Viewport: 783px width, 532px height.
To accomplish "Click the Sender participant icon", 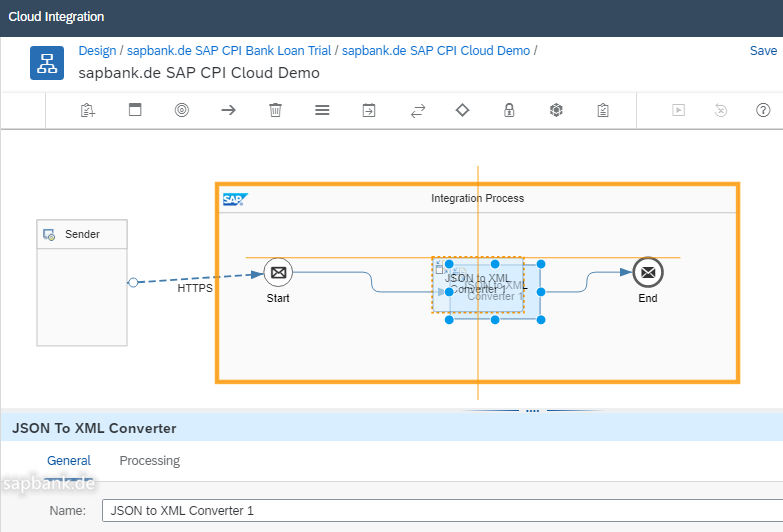I will 49,234.
